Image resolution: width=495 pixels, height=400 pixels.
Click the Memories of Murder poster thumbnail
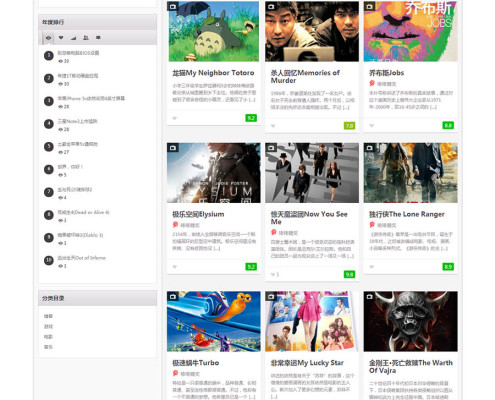coord(312,31)
